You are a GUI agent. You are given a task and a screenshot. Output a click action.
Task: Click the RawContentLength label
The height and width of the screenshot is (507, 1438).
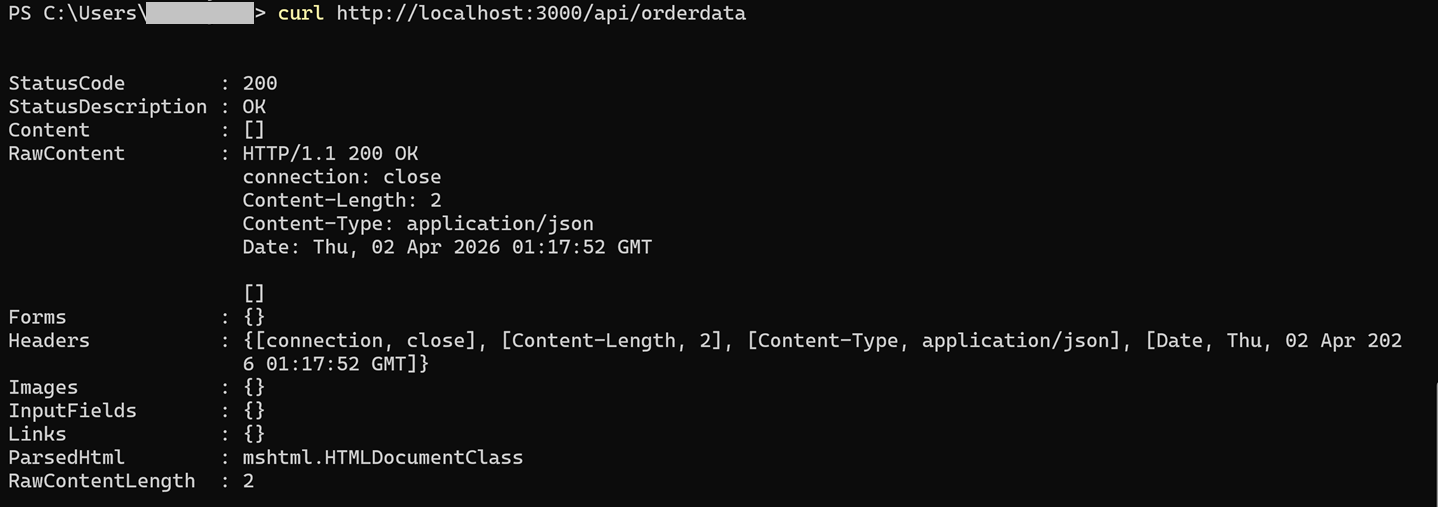[x=101, y=481]
